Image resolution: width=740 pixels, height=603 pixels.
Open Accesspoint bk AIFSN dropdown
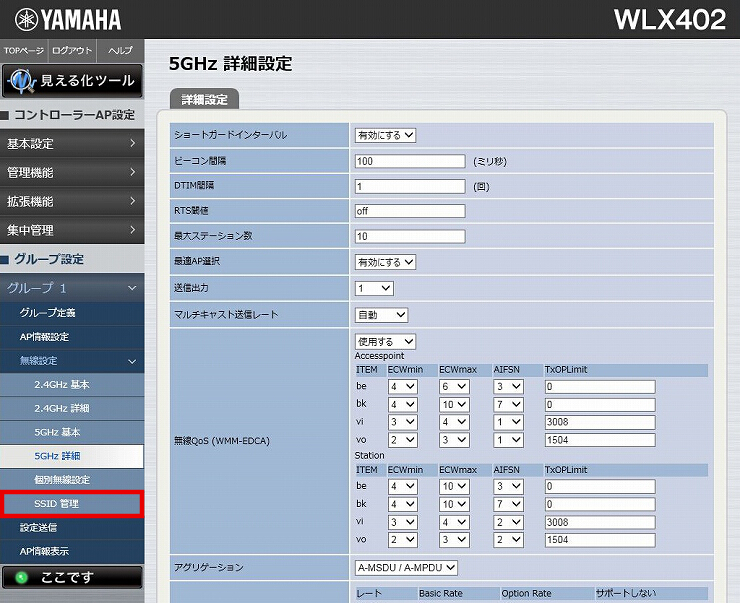508,405
